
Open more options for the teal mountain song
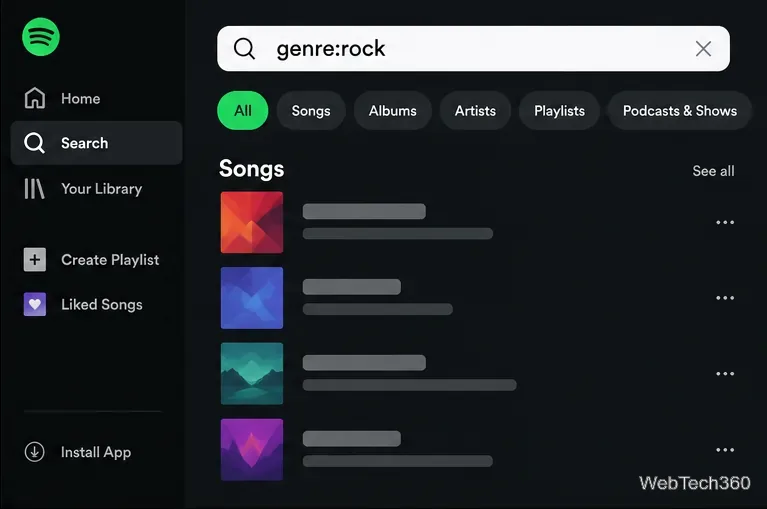(x=725, y=374)
